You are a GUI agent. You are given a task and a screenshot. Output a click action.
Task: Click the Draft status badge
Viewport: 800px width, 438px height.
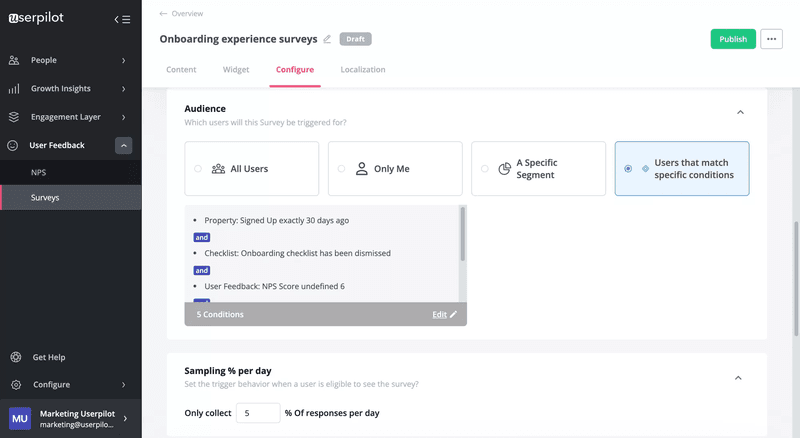[x=356, y=39]
